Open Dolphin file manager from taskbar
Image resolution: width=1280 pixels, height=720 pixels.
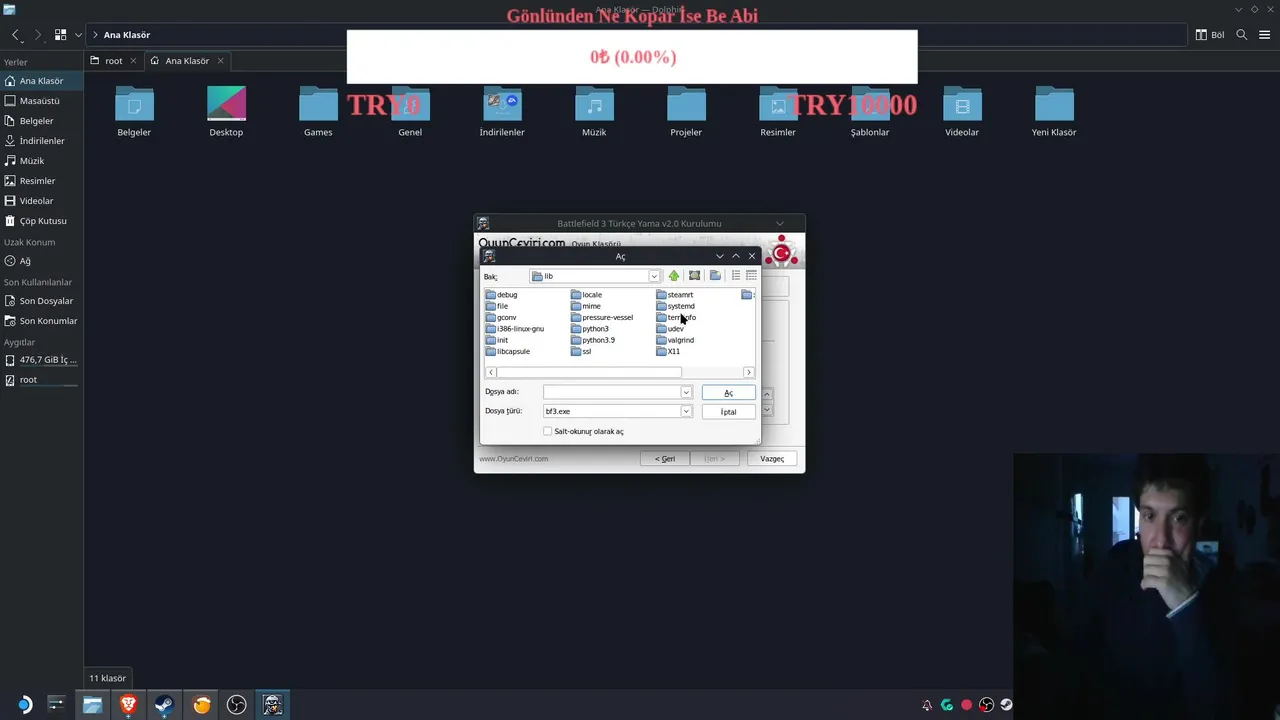[x=92, y=705]
